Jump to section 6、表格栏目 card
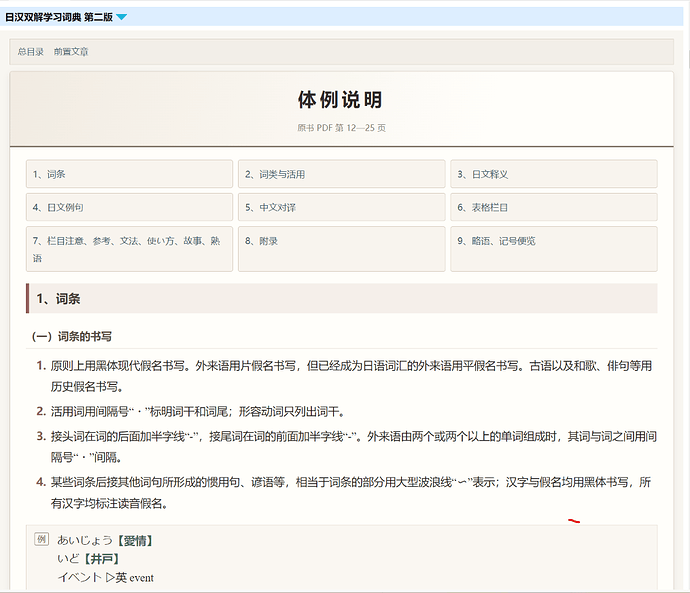Viewport: 690px width, 593px height. (554, 207)
